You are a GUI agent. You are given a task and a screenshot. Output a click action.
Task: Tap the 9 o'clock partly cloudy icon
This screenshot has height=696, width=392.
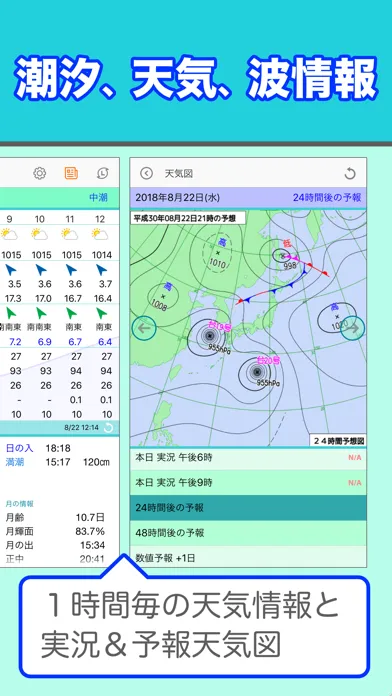(x=9, y=233)
